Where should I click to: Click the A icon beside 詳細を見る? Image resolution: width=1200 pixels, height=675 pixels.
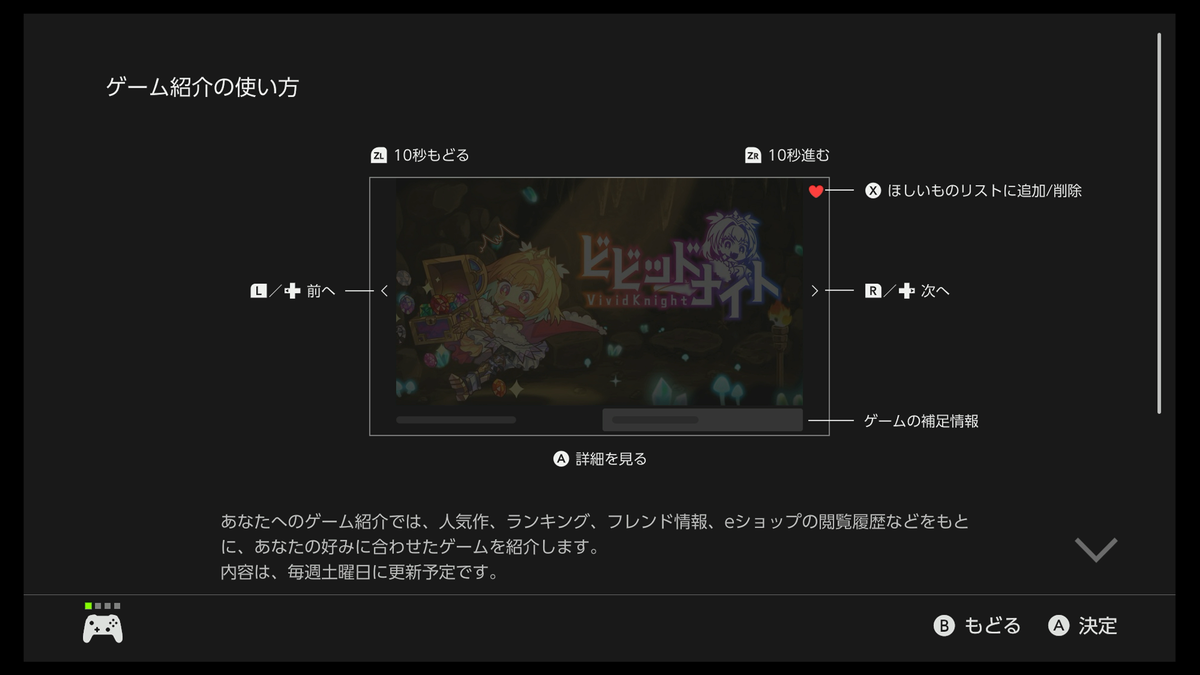click(x=561, y=459)
